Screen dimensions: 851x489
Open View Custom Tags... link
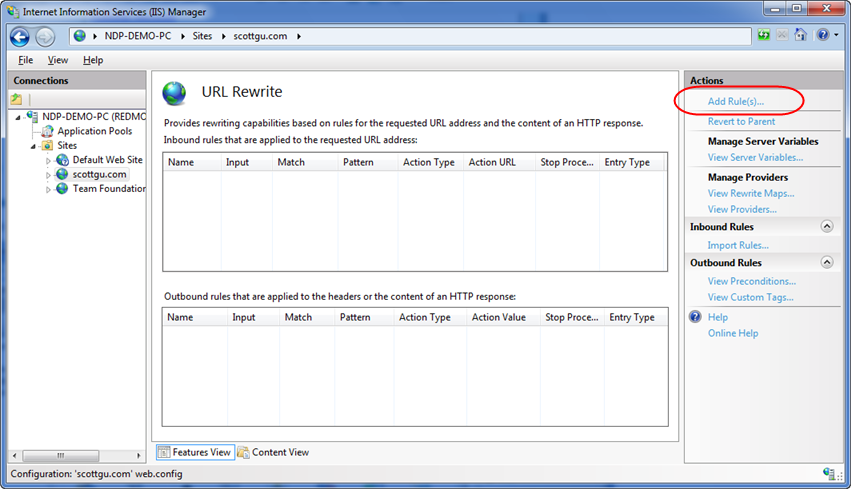[751, 297]
